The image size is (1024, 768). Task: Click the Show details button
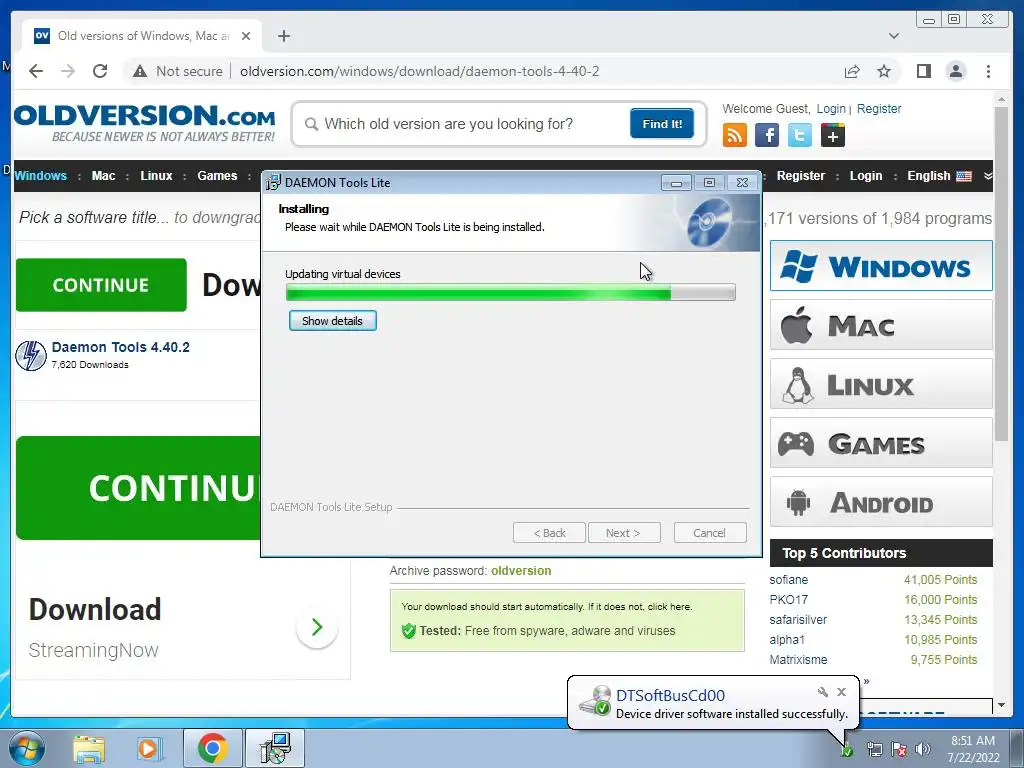[332, 321]
